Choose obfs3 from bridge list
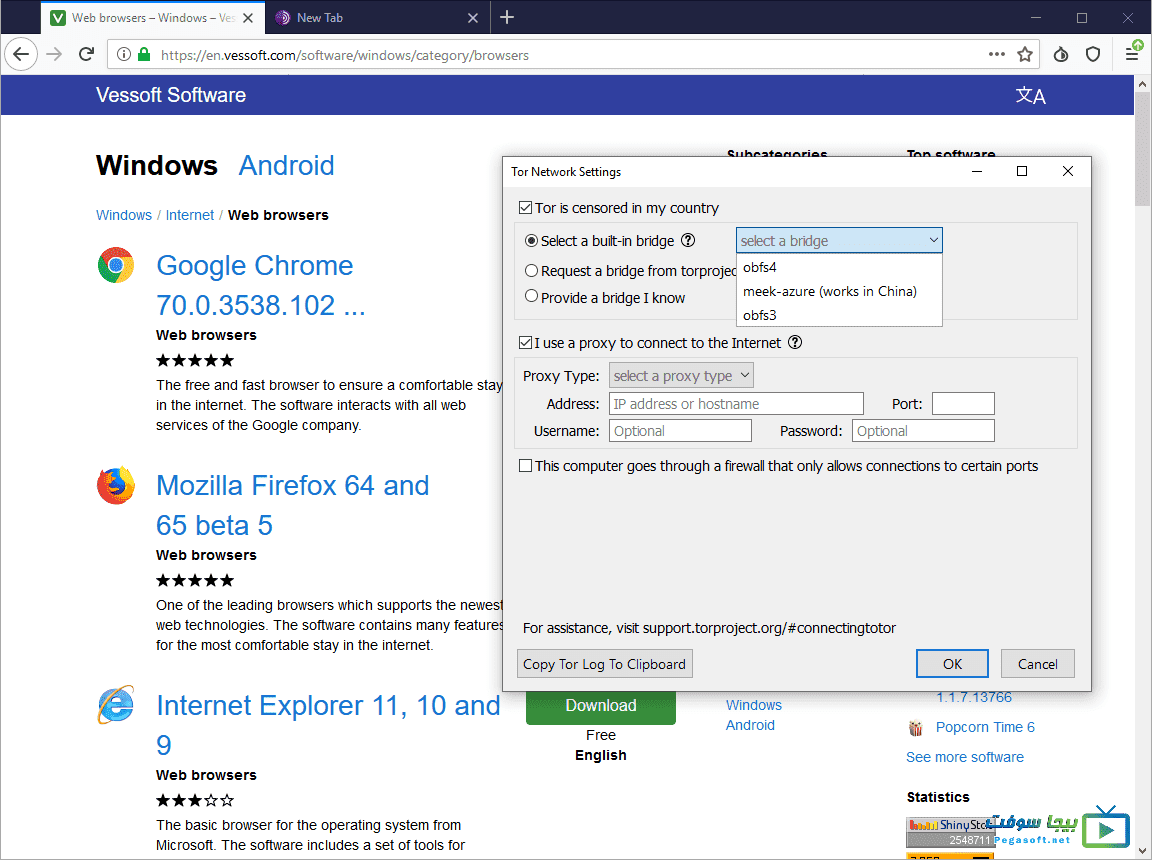The height and width of the screenshot is (860, 1152). (839, 315)
